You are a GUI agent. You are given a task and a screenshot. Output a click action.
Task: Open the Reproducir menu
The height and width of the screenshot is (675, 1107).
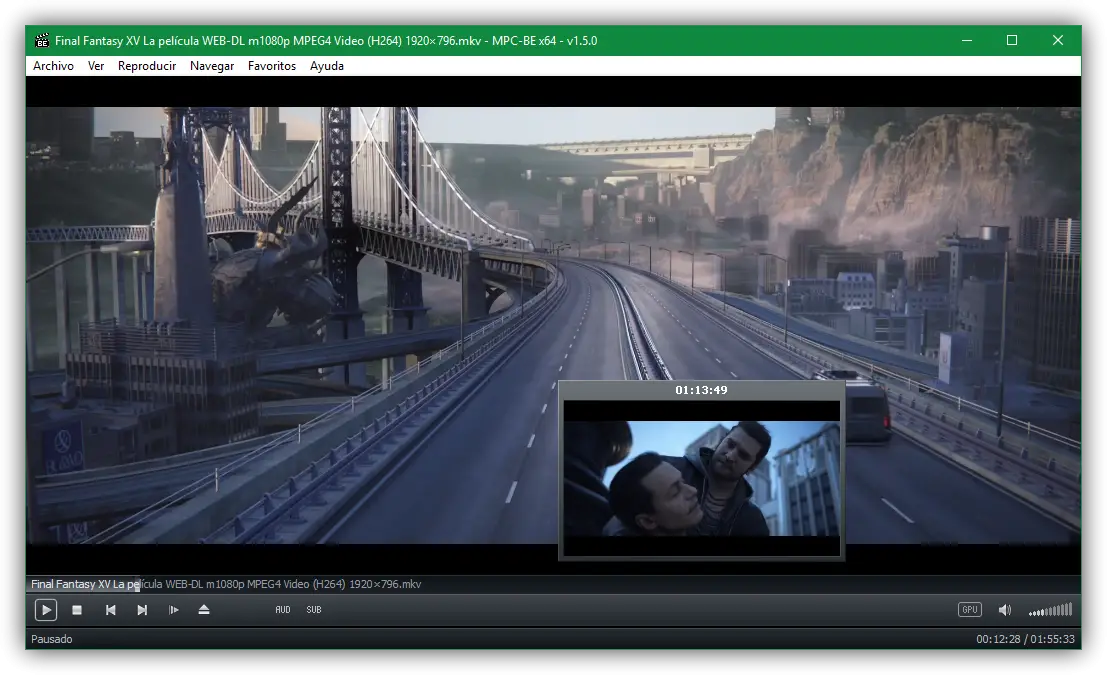coord(147,66)
